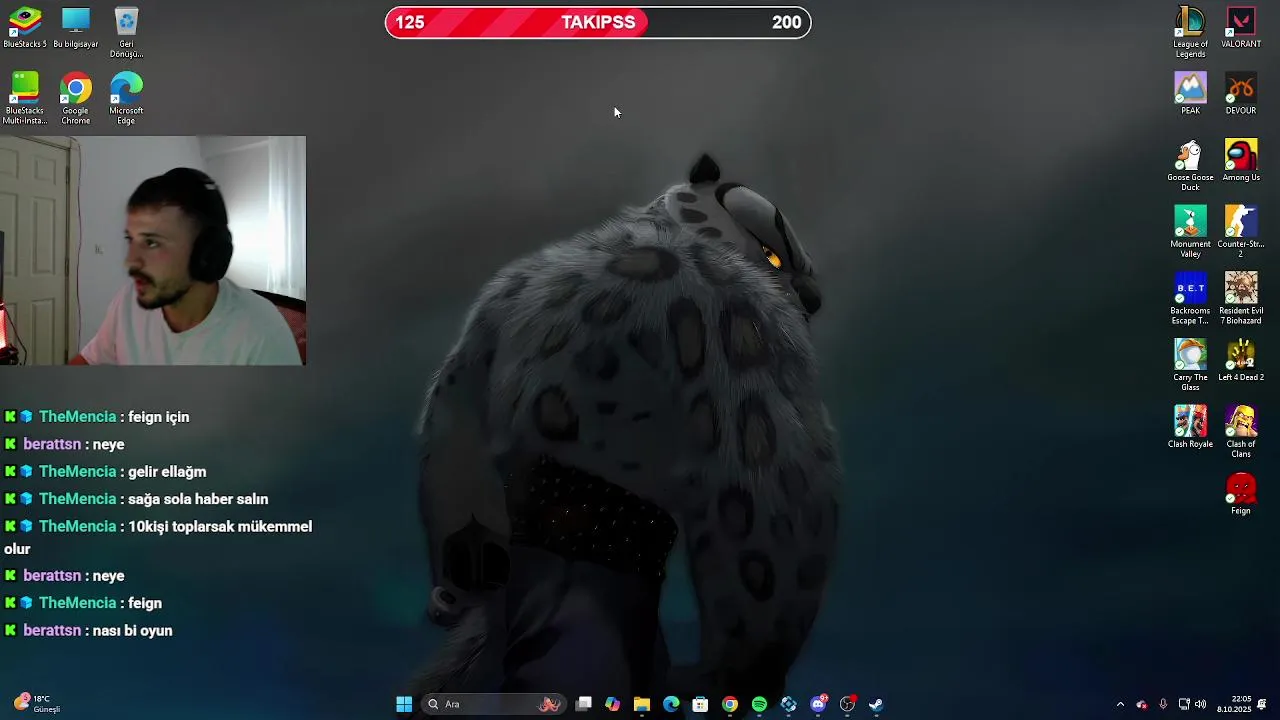Open network settings tray icon
Viewport: 1280px width, 720px height.
pos(1184,704)
